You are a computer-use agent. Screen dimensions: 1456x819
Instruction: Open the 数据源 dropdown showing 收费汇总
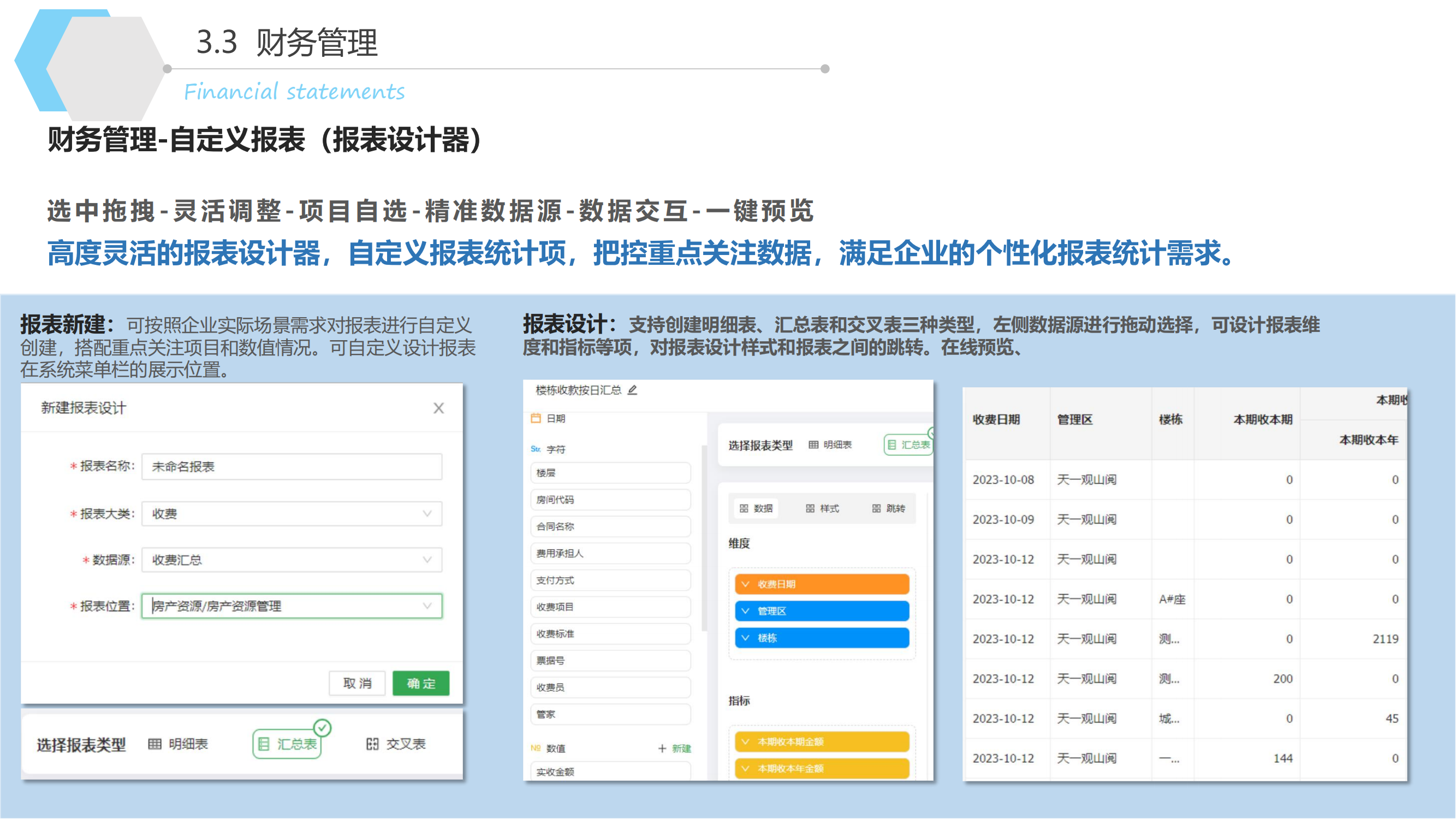pos(292,560)
